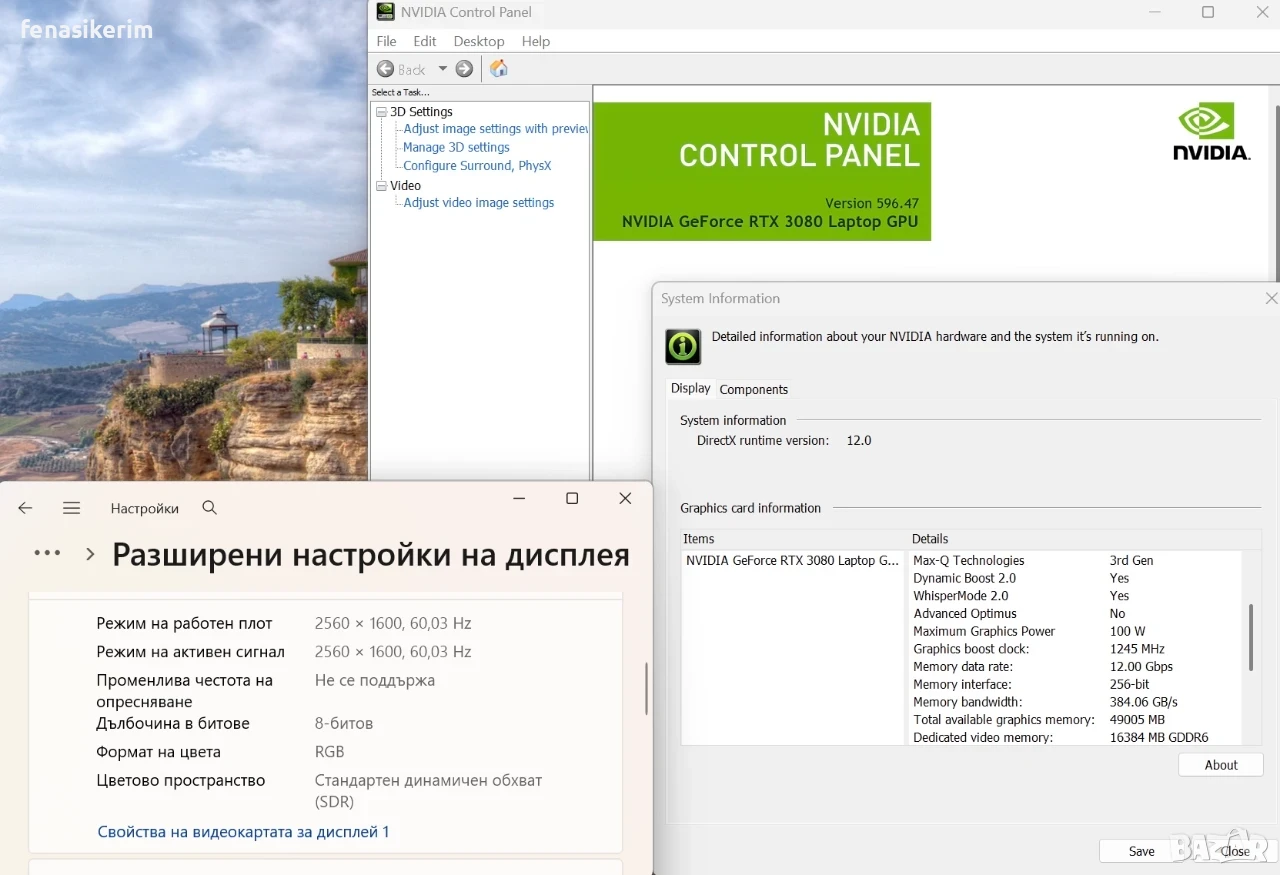The image size is (1280, 875).
Task: Click the Settings search magnifier icon
Action: pyautogui.click(x=209, y=508)
